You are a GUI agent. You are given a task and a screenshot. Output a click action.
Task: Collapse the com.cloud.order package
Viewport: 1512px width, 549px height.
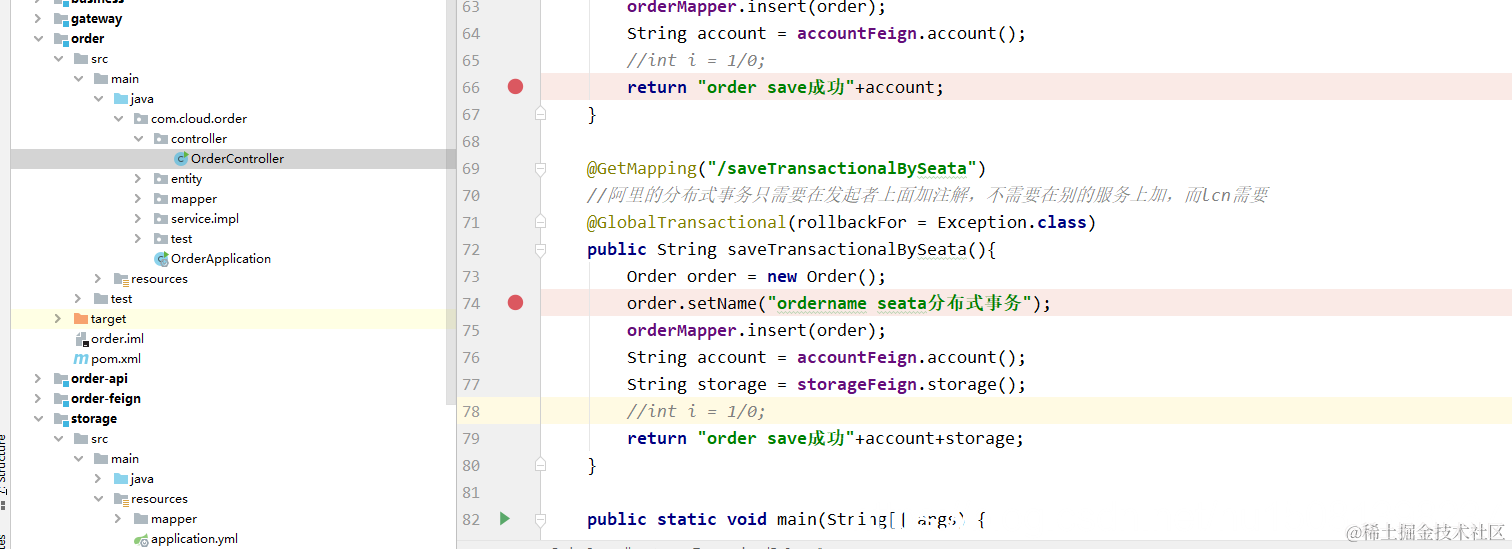click(118, 118)
